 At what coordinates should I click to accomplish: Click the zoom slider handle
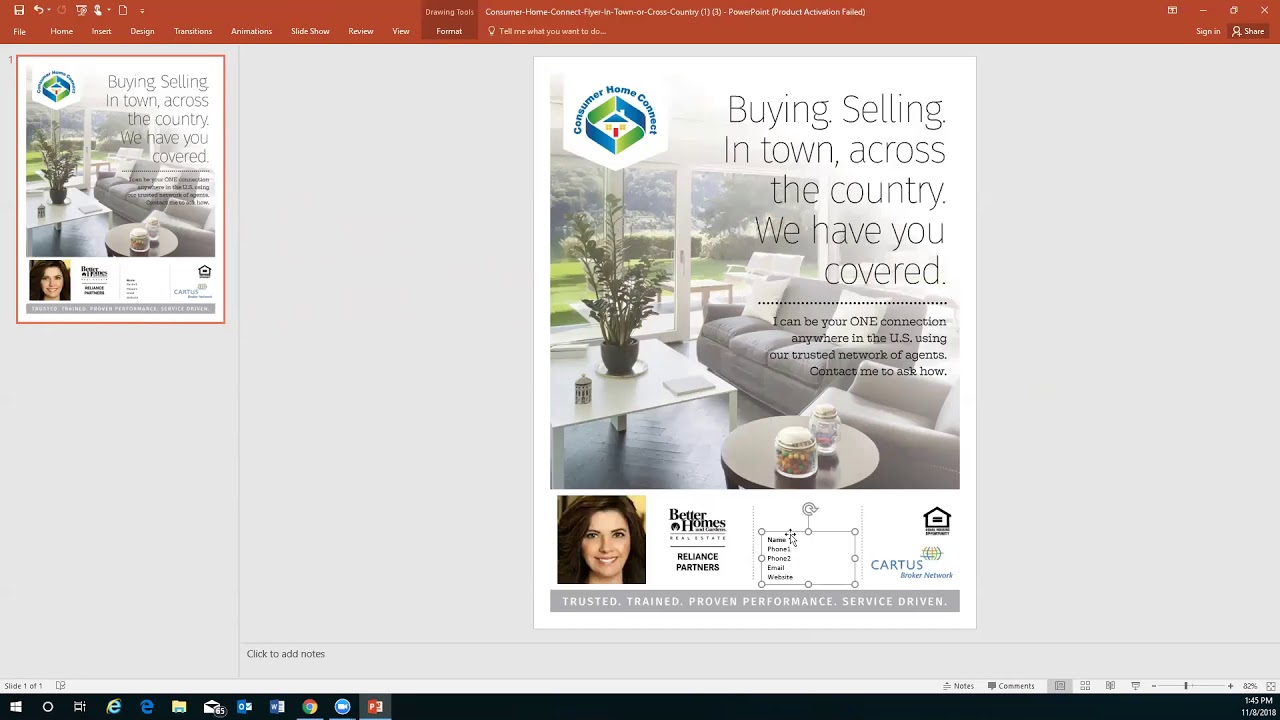[1186, 686]
